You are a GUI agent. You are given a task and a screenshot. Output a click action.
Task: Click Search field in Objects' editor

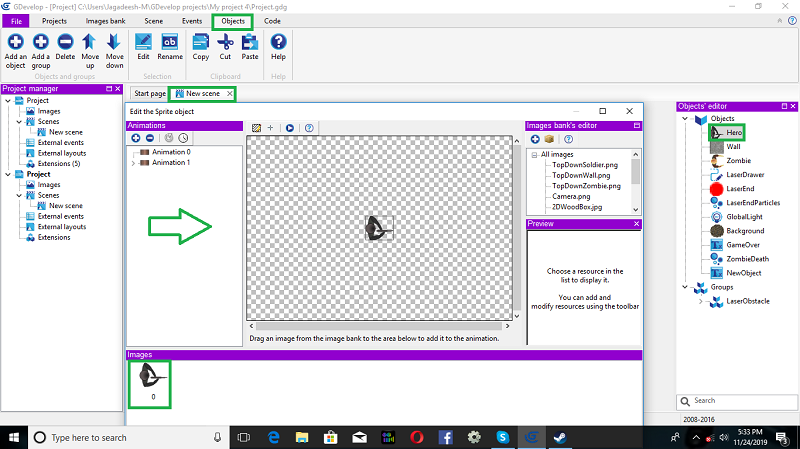click(x=737, y=401)
